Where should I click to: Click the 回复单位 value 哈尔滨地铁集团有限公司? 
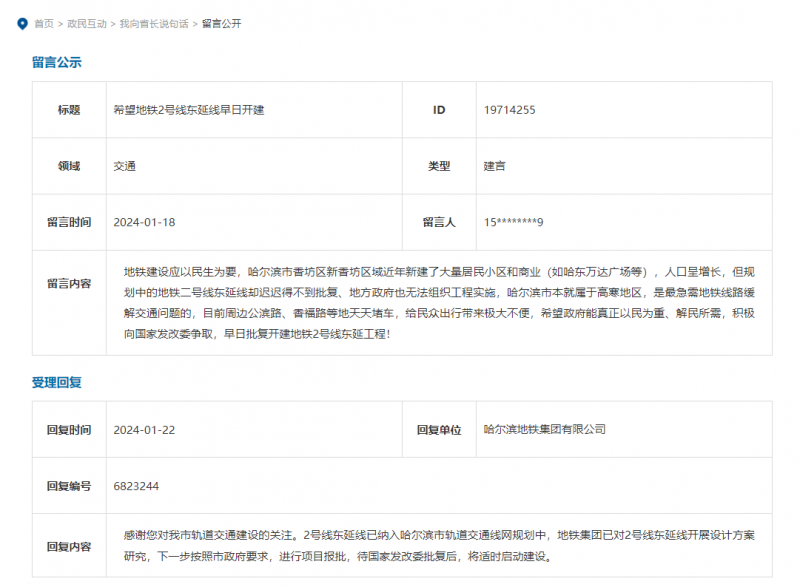click(544, 429)
